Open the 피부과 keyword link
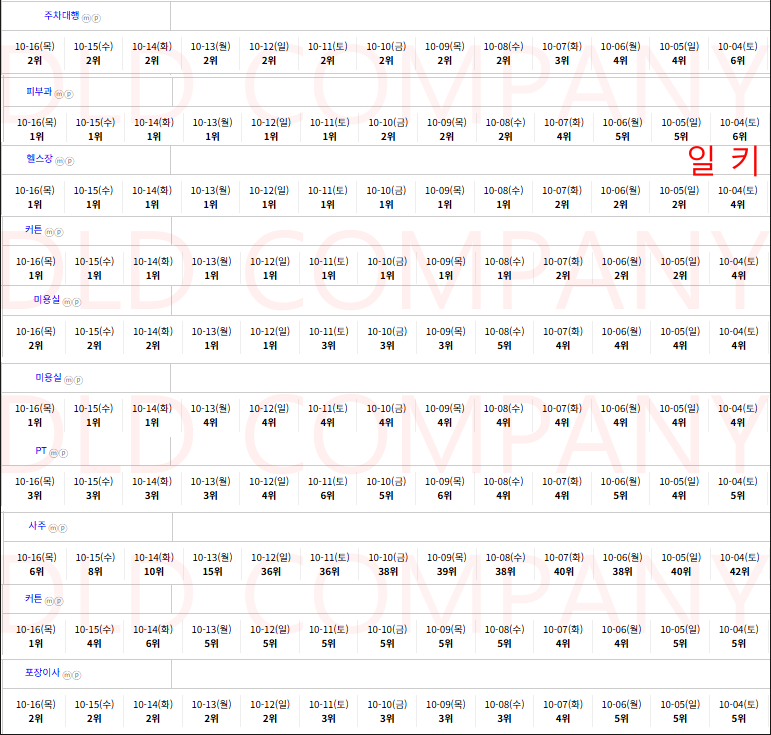Viewport: 771px width, 735px height. click(39, 91)
